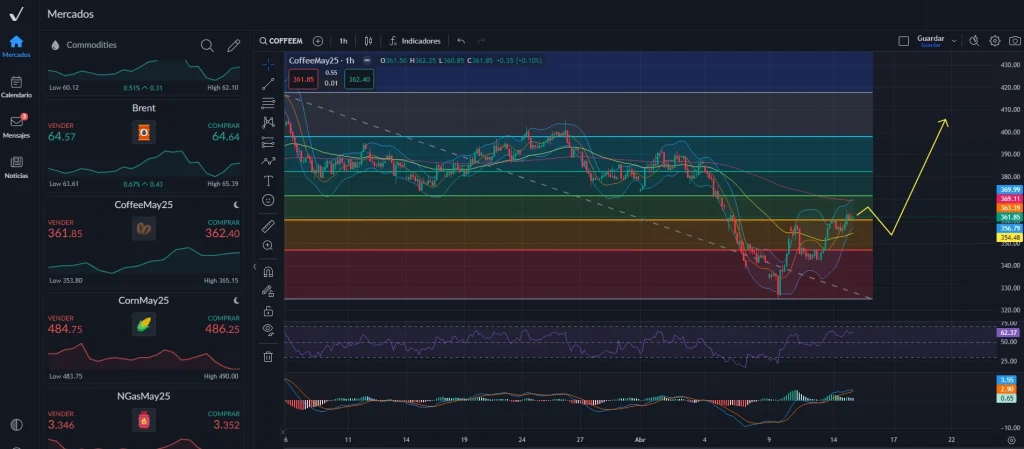Click the layout square icon near Guardar

coord(904,40)
